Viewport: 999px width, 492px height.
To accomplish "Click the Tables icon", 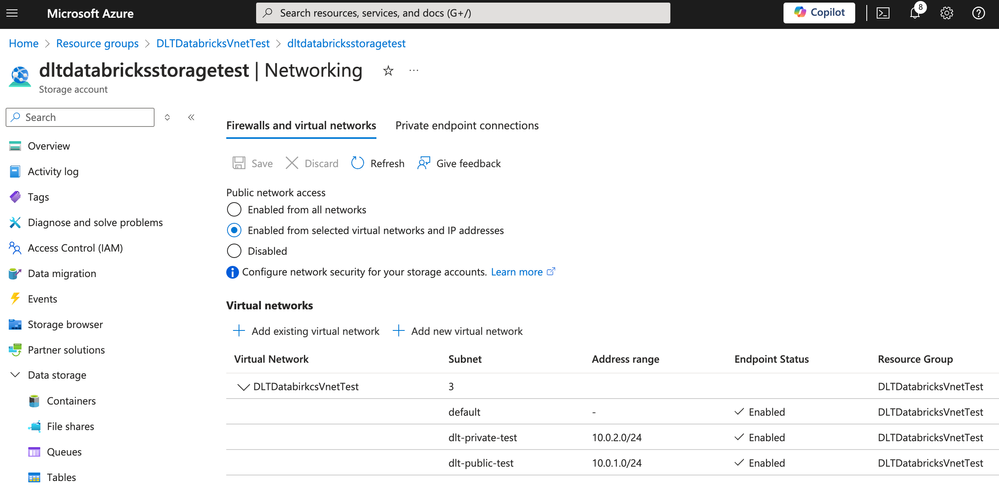I will (x=34, y=477).
